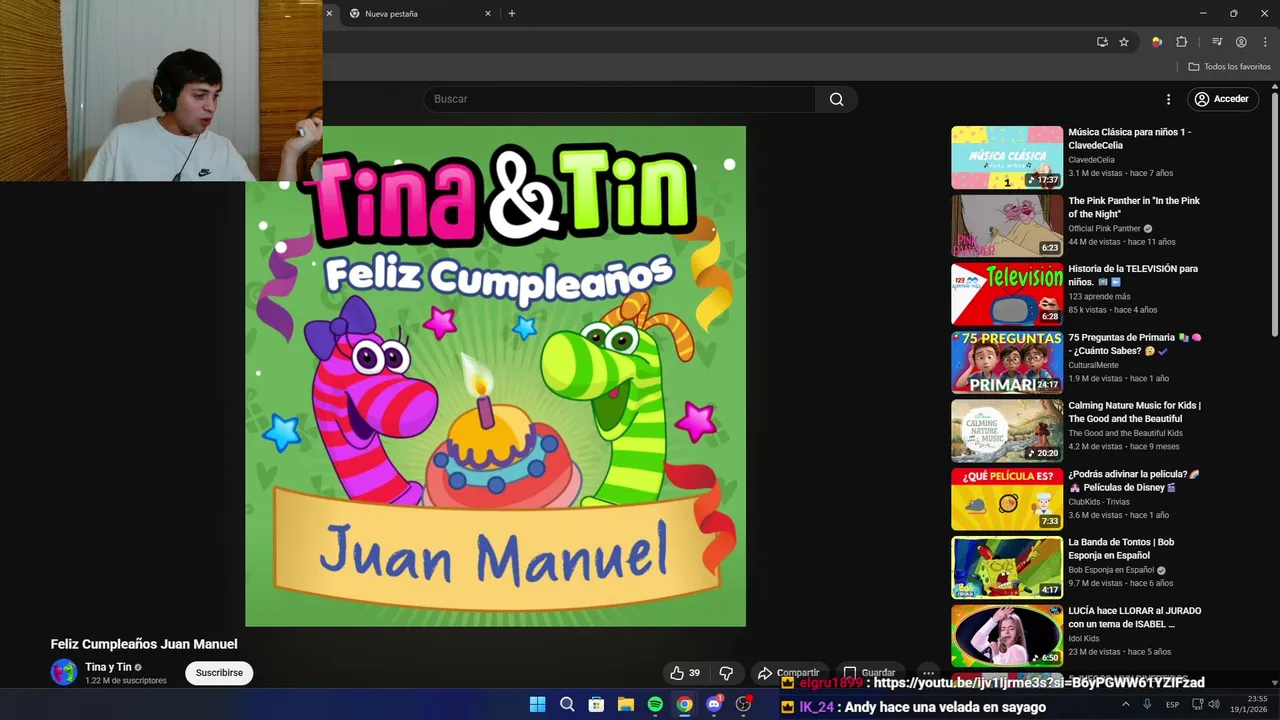Click the Compartir share button
This screenshot has width=1280, height=720.
(788, 673)
